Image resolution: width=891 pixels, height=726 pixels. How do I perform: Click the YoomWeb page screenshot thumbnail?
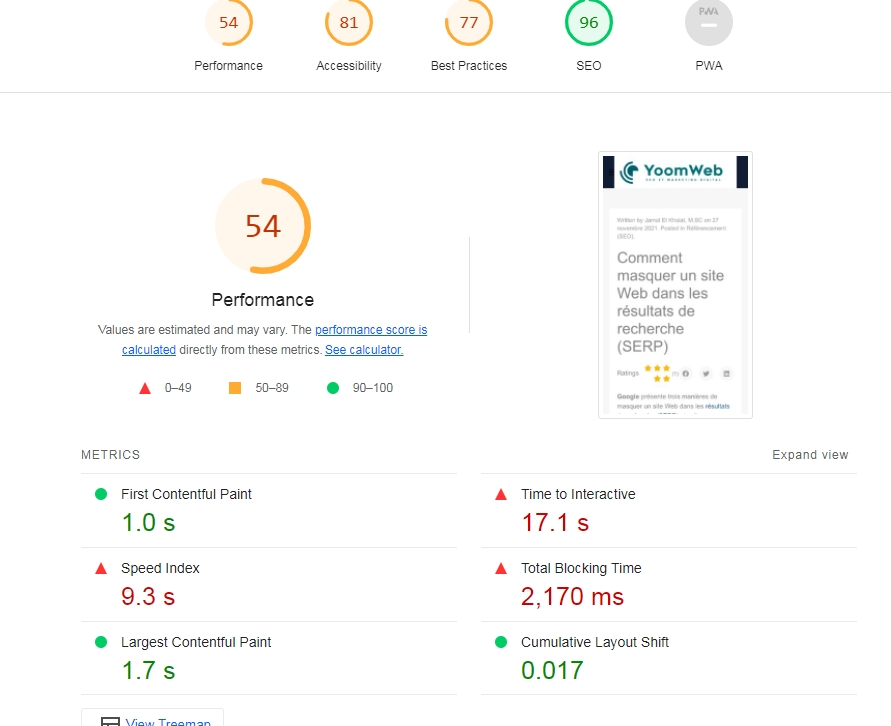click(x=675, y=285)
